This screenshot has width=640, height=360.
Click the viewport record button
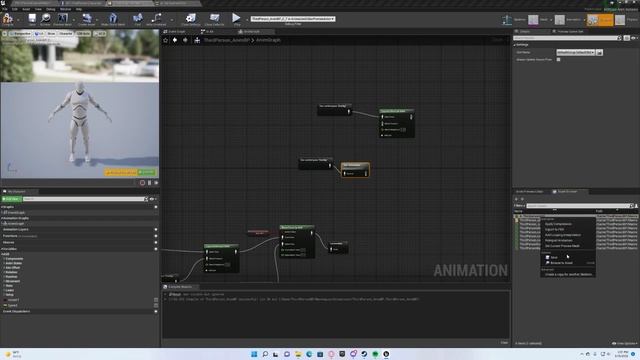point(142,183)
